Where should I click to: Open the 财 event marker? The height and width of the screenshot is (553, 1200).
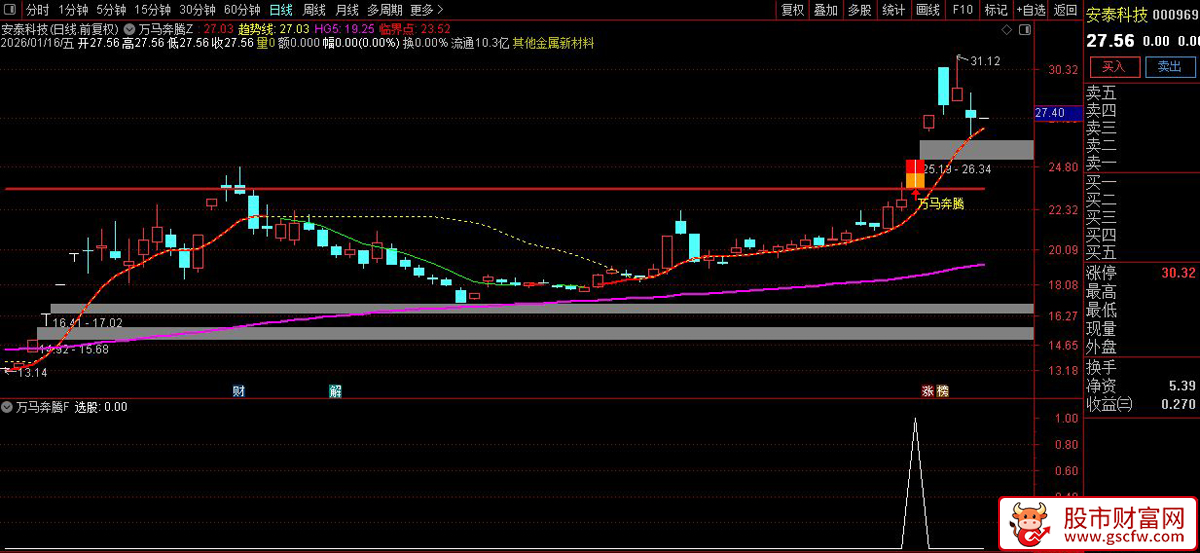[x=238, y=390]
